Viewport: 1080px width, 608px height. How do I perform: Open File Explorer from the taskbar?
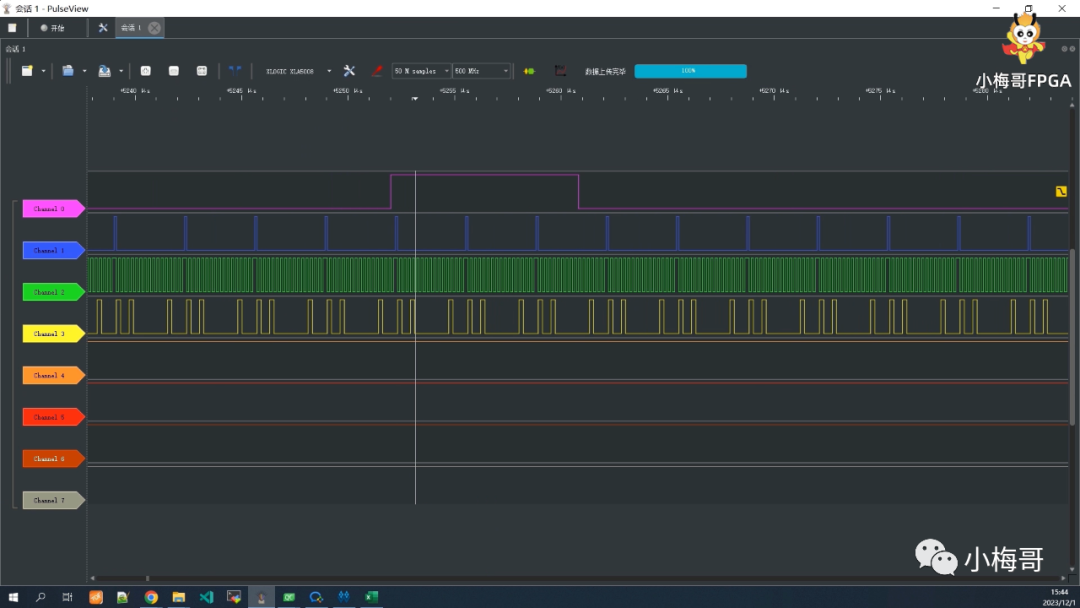178,597
